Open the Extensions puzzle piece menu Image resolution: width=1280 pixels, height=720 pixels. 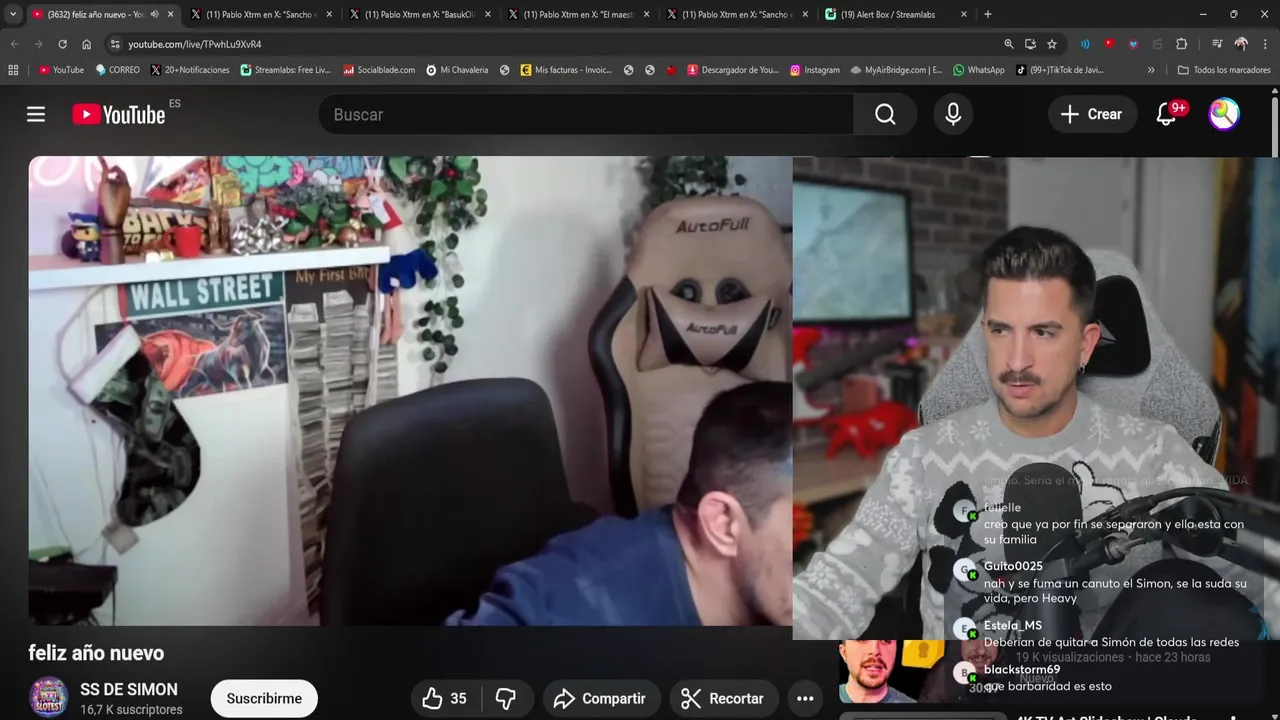click(x=1181, y=44)
